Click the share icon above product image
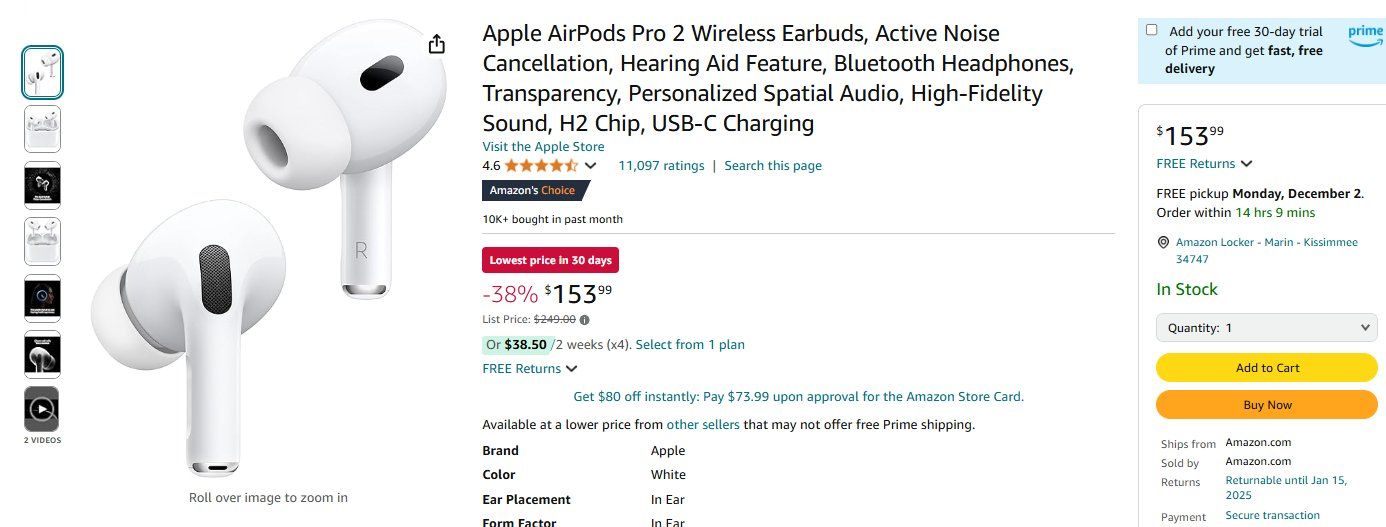The height and width of the screenshot is (527, 1386). (x=436, y=45)
